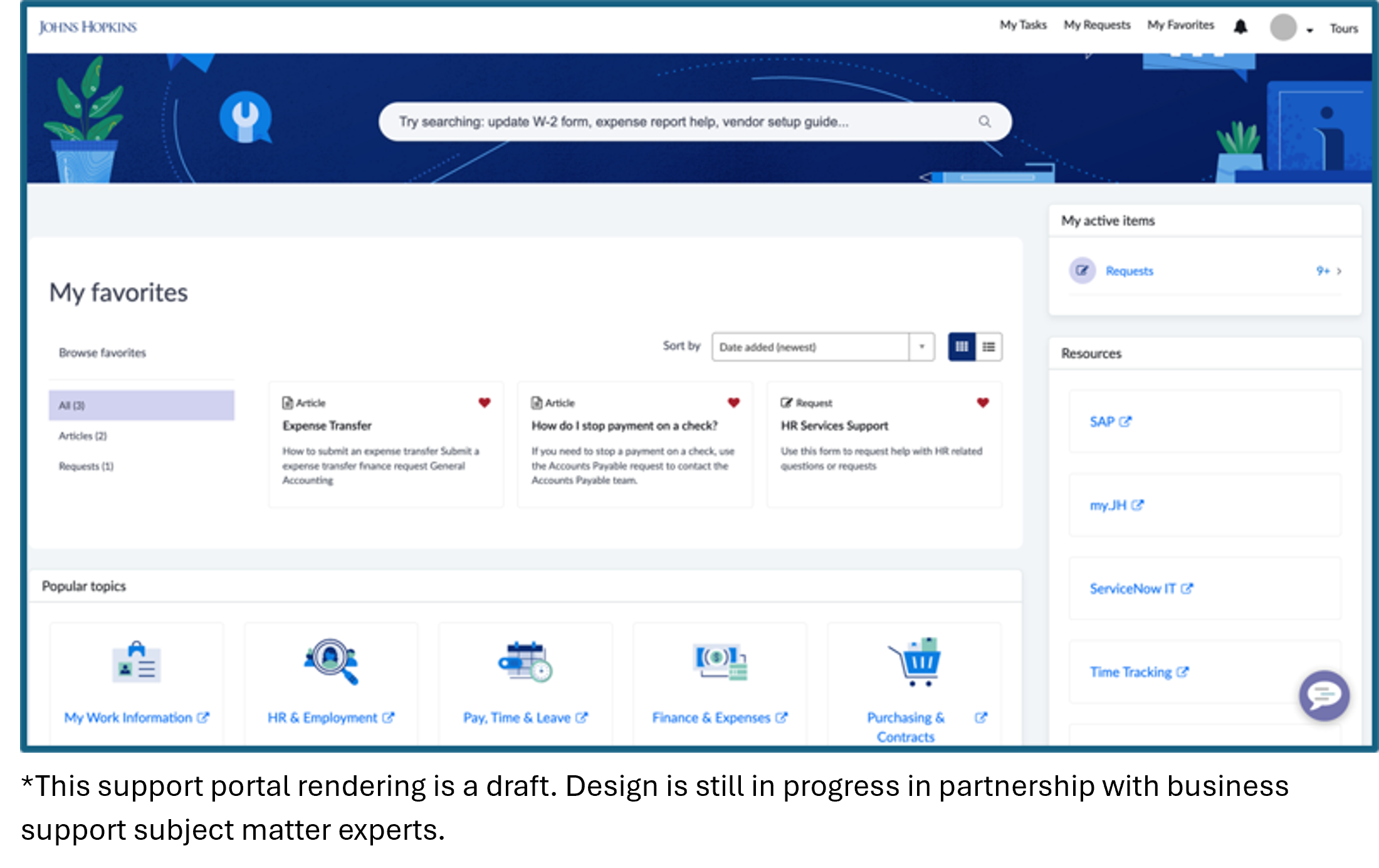Open My Tasks in top navigation
1379x868 pixels.
point(1023,25)
